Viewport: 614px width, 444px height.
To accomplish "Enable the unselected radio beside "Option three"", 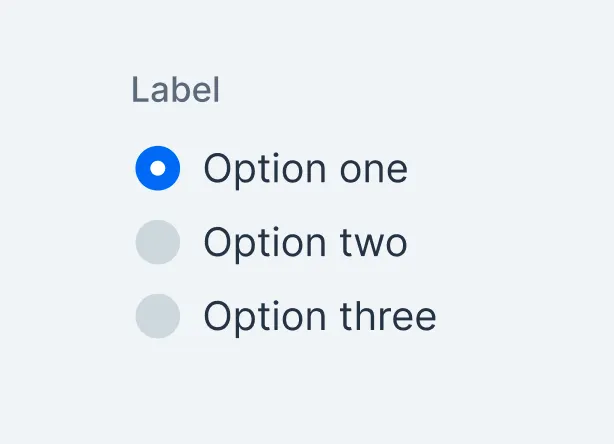I will click(158, 316).
